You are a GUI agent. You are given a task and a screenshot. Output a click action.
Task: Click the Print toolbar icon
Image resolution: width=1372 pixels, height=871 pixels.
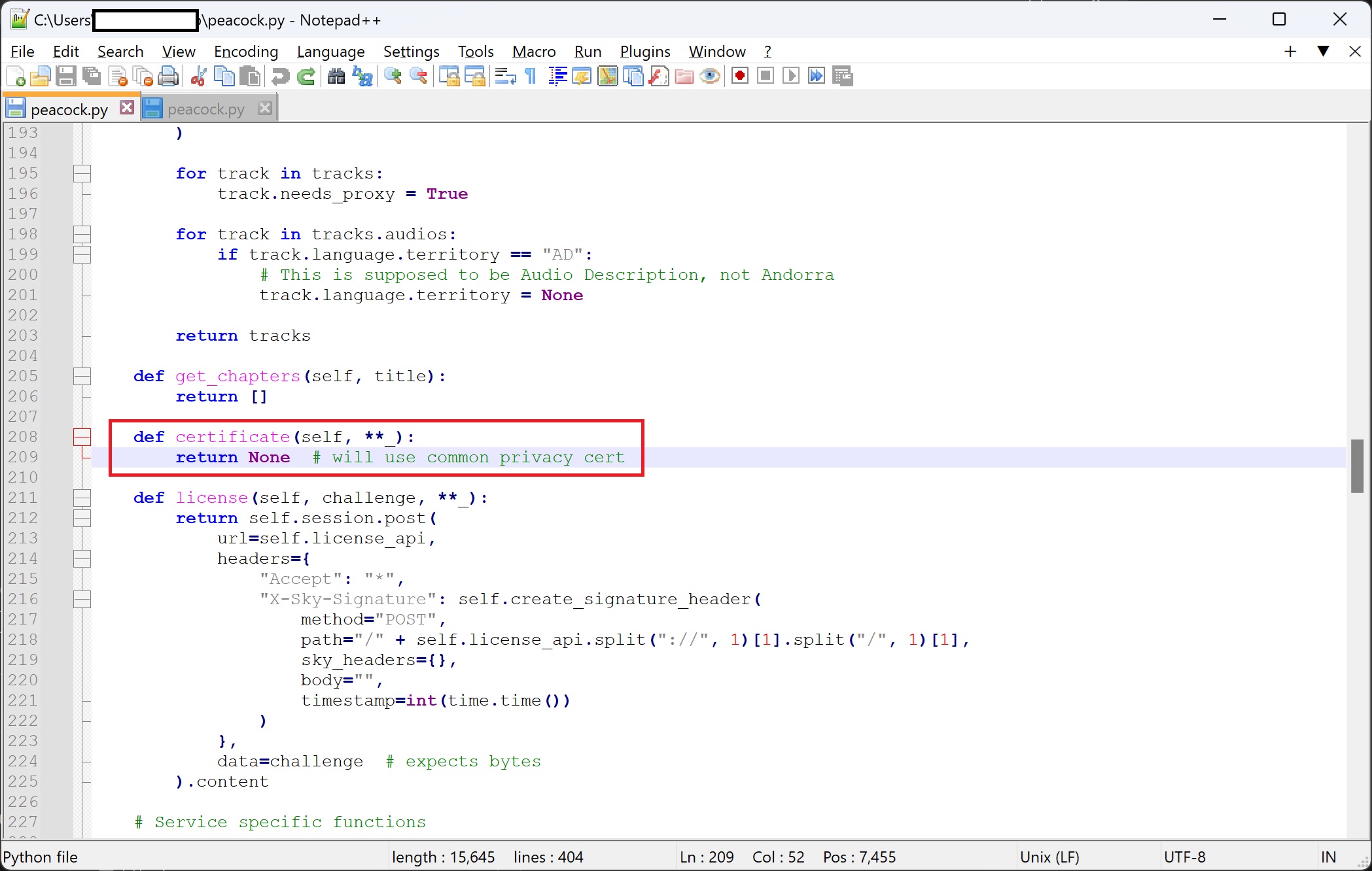tap(168, 77)
